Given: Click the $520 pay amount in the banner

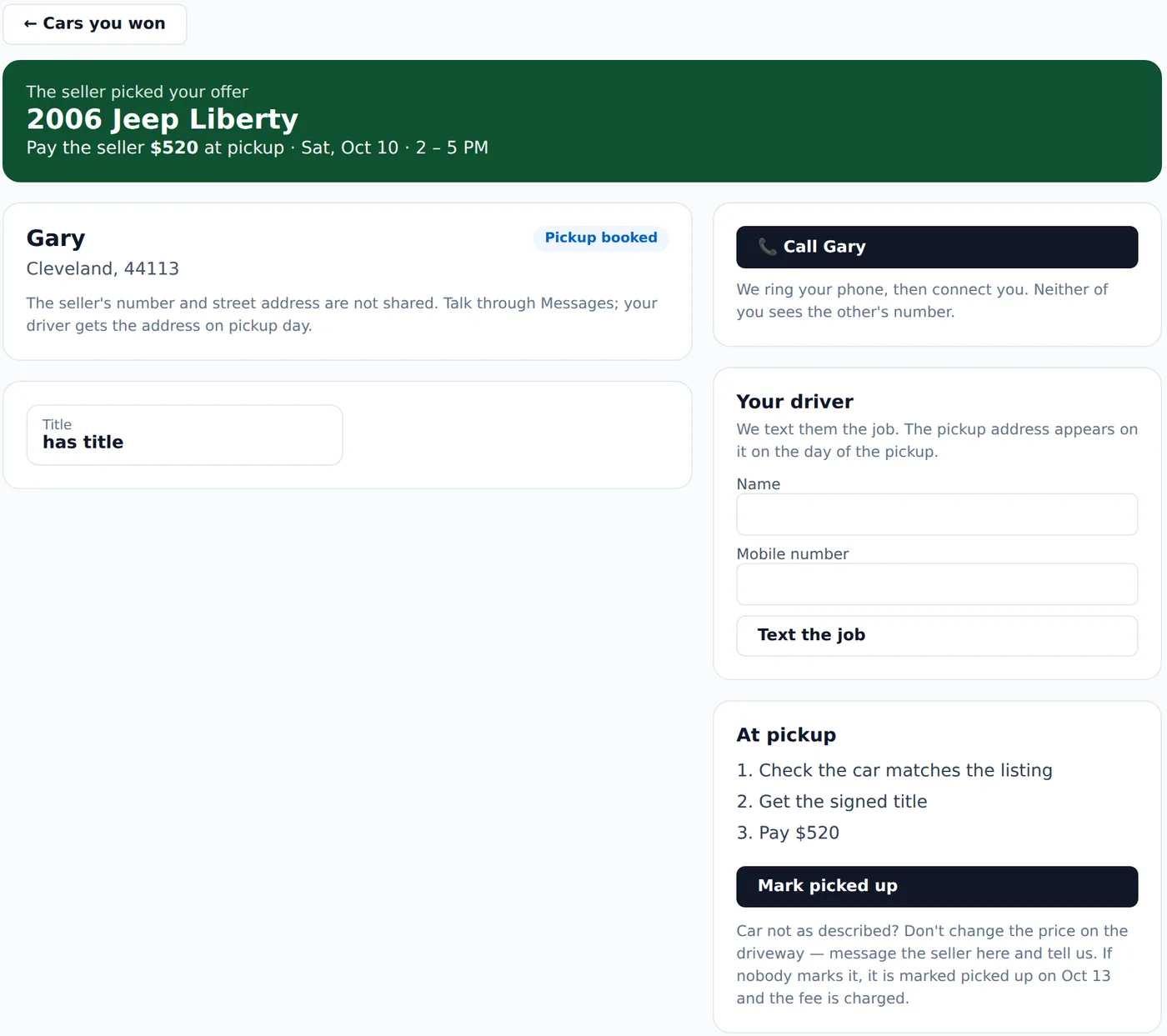Looking at the screenshot, I should coord(174,148).
